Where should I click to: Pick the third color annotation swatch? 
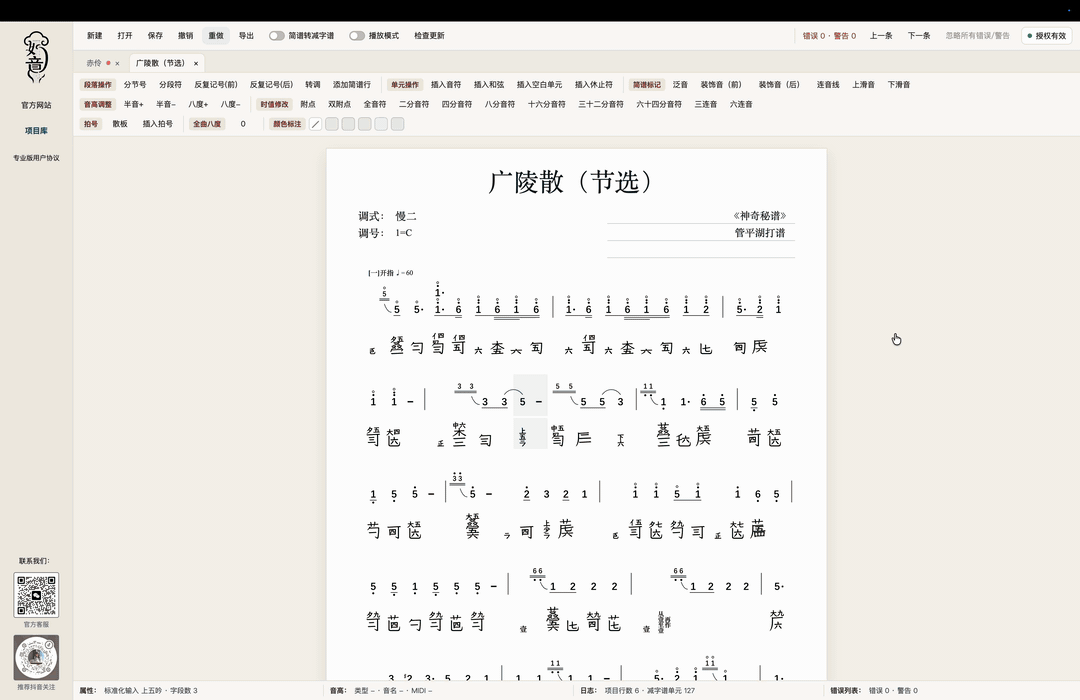[365, 124]
